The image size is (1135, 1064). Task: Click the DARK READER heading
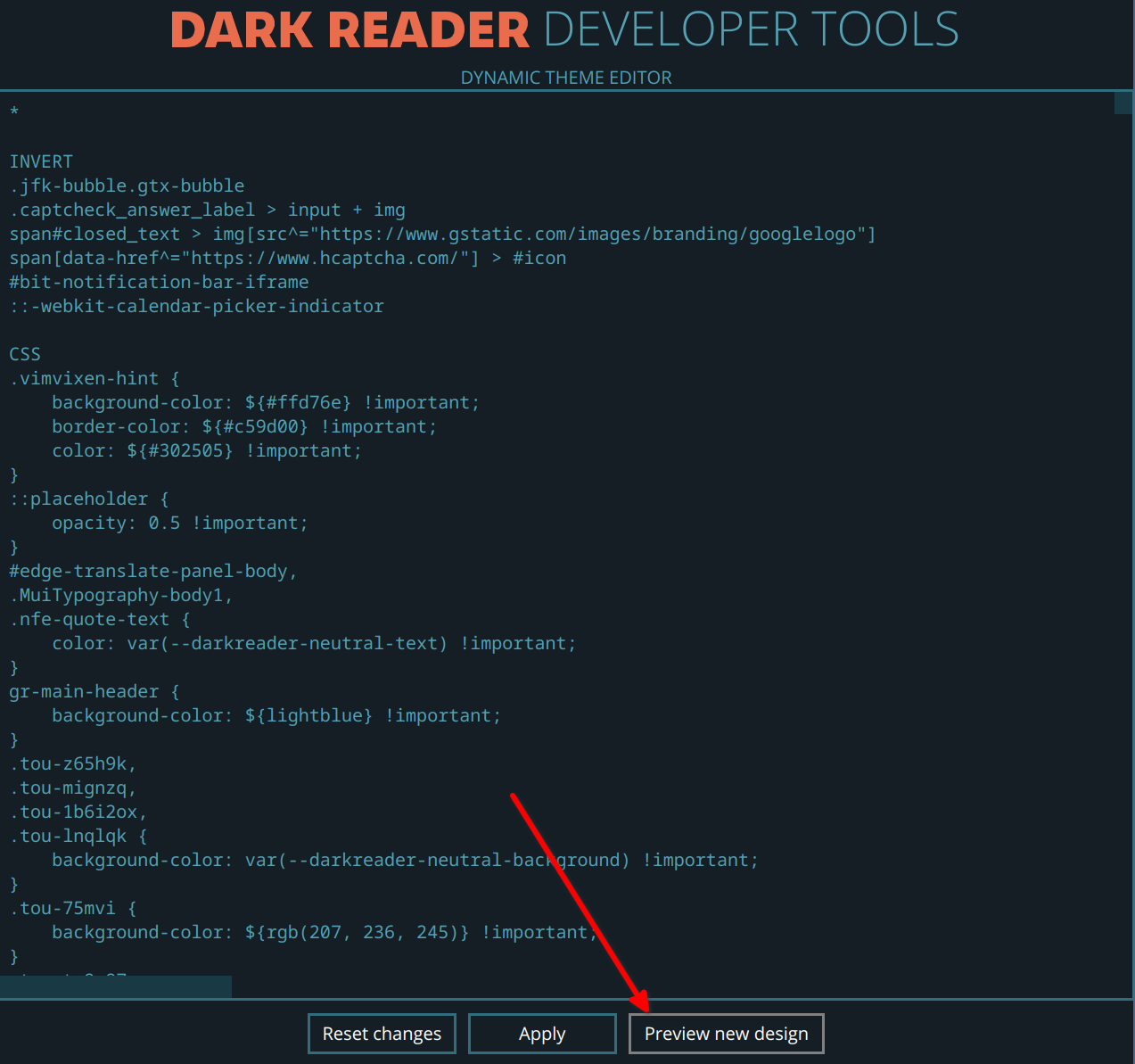350,29
